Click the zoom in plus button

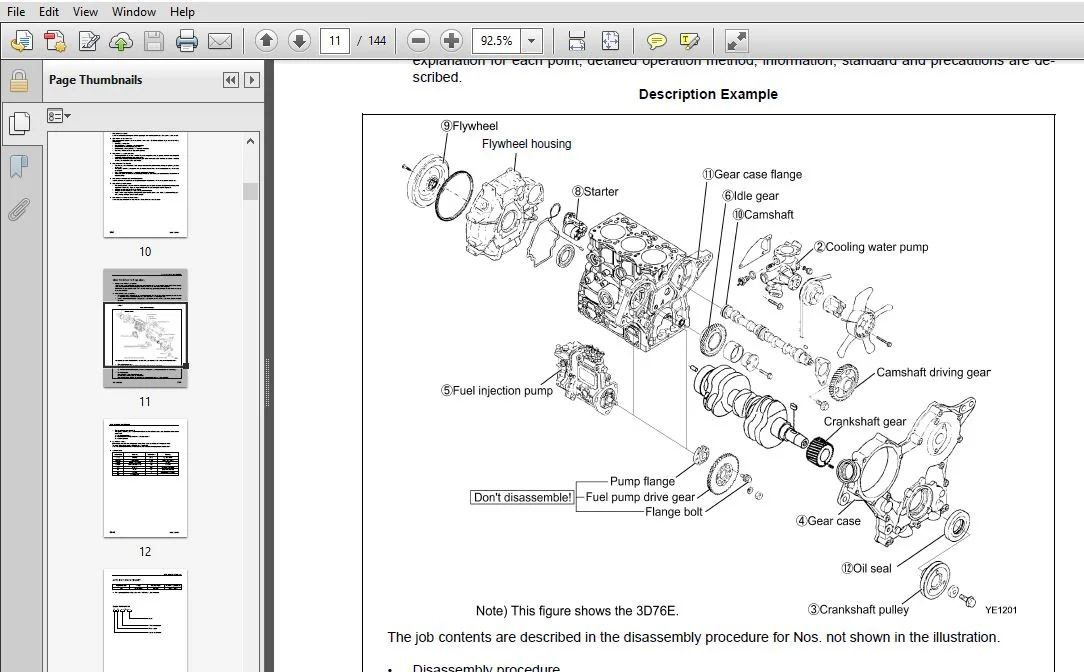(451, 41)
